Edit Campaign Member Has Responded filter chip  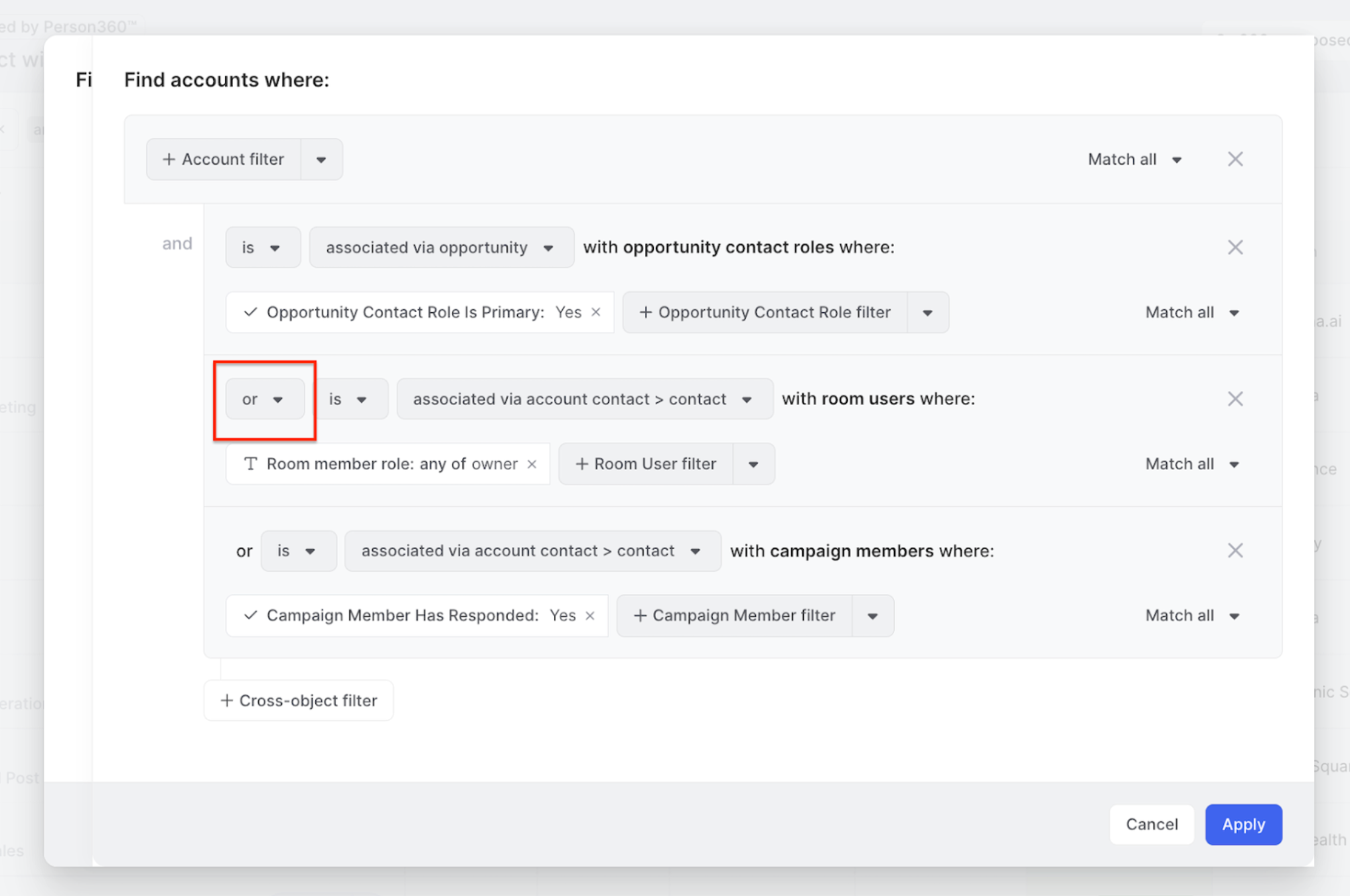(x=402, y=616)
